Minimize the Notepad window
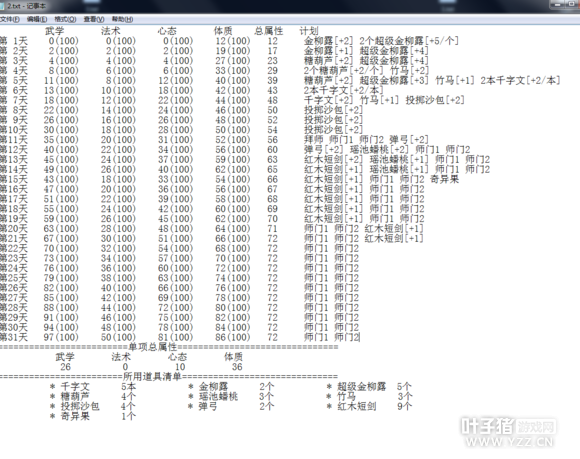 pos(557,4)
